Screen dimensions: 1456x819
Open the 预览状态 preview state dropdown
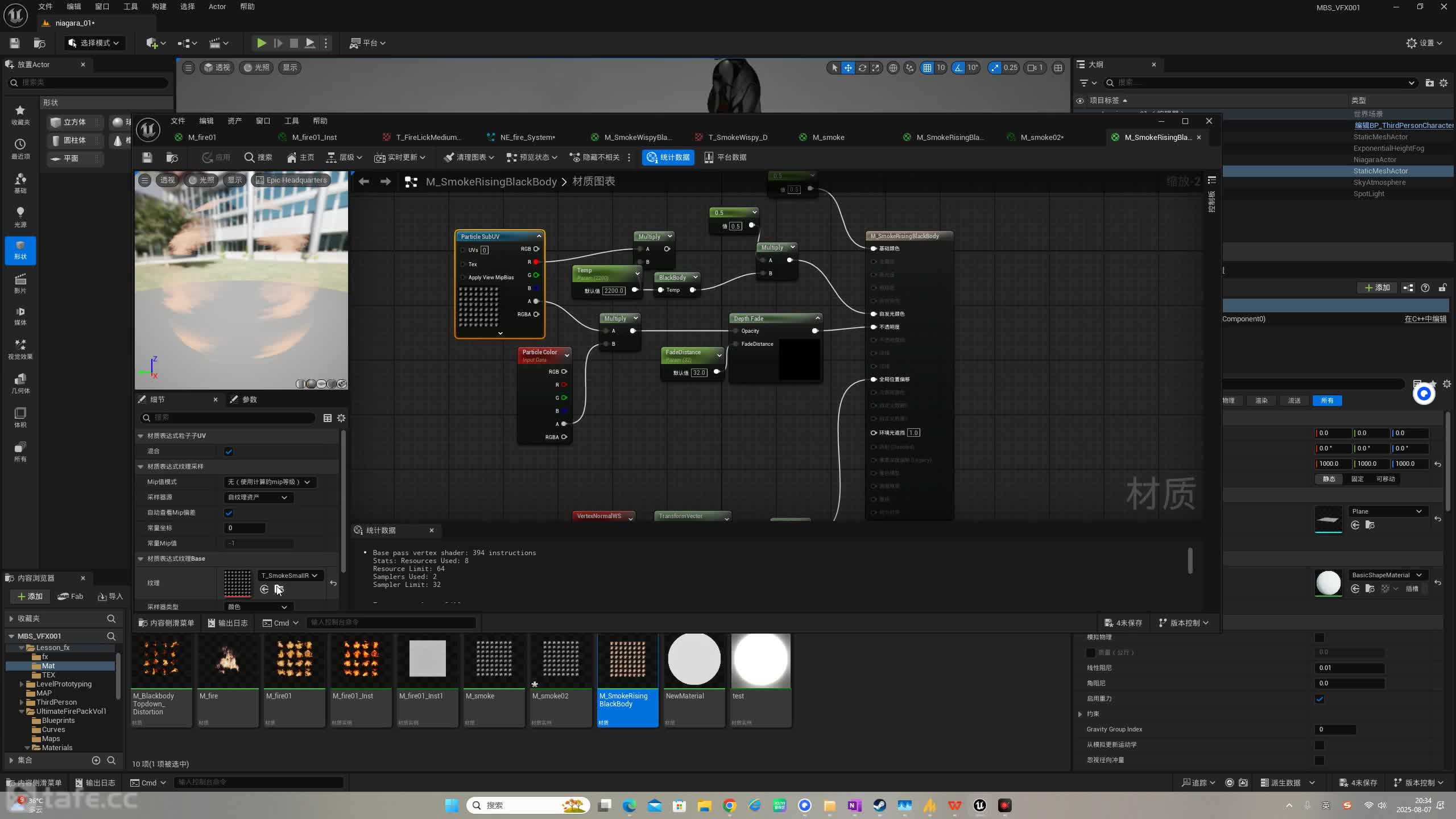pyautogui.click(x=532, y=158)
